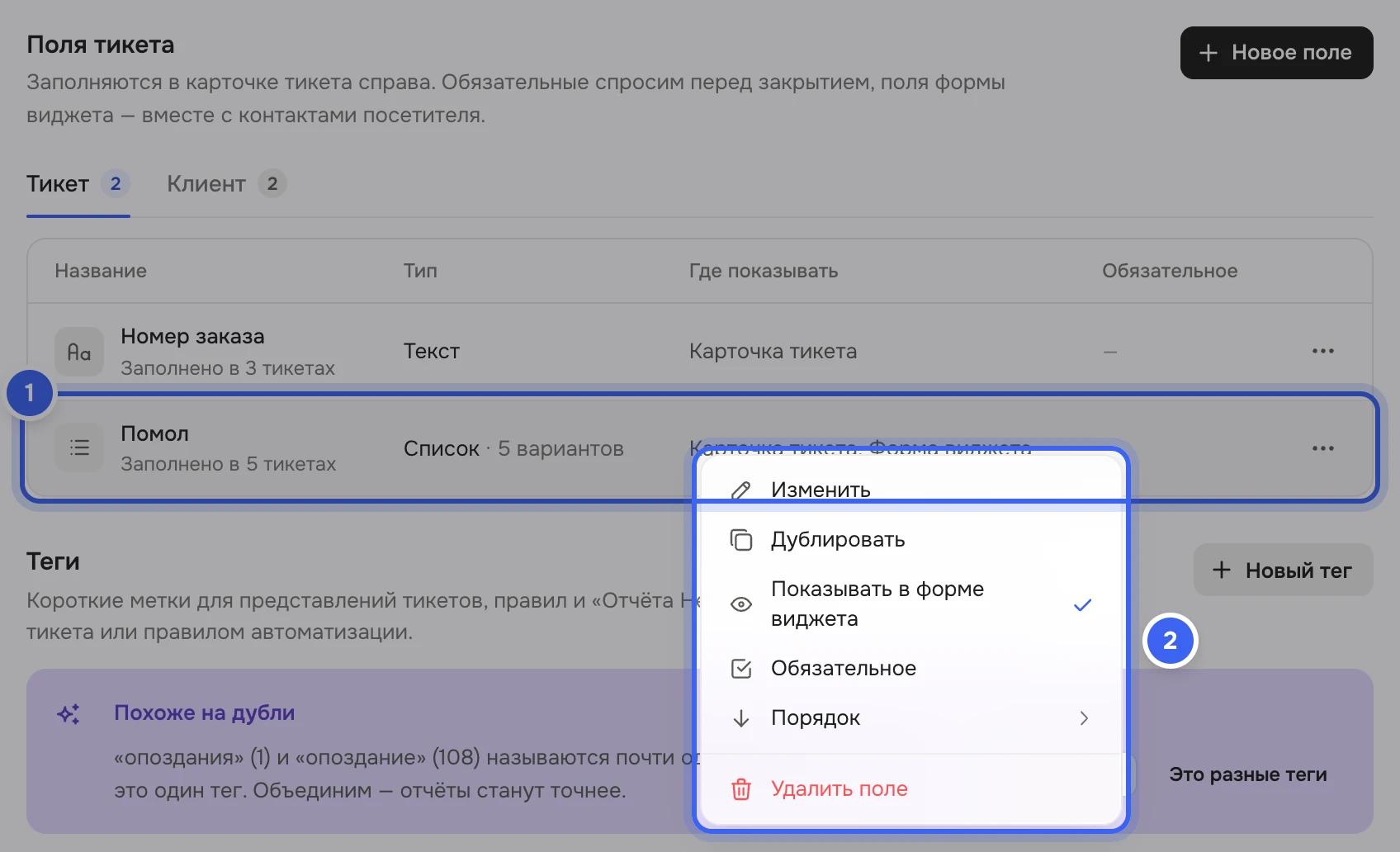Click the eye icon in context menu
Image resolution: width=1400 pixels, height=852 pixels.
pyautogui.click(x=741, y=604)
